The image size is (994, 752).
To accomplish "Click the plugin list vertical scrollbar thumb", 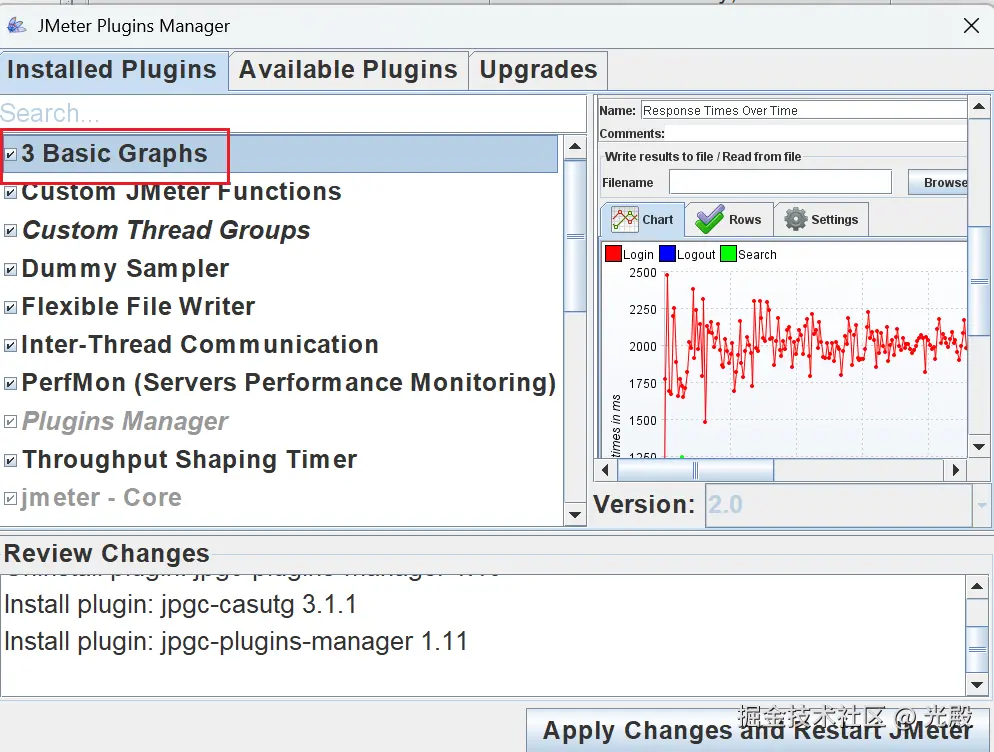I will [575, 237].
